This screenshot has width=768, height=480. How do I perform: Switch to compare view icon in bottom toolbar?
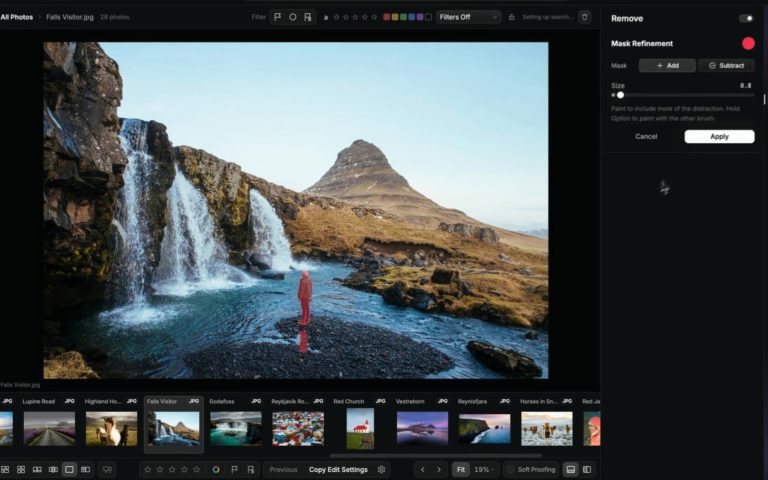[37, 469]
